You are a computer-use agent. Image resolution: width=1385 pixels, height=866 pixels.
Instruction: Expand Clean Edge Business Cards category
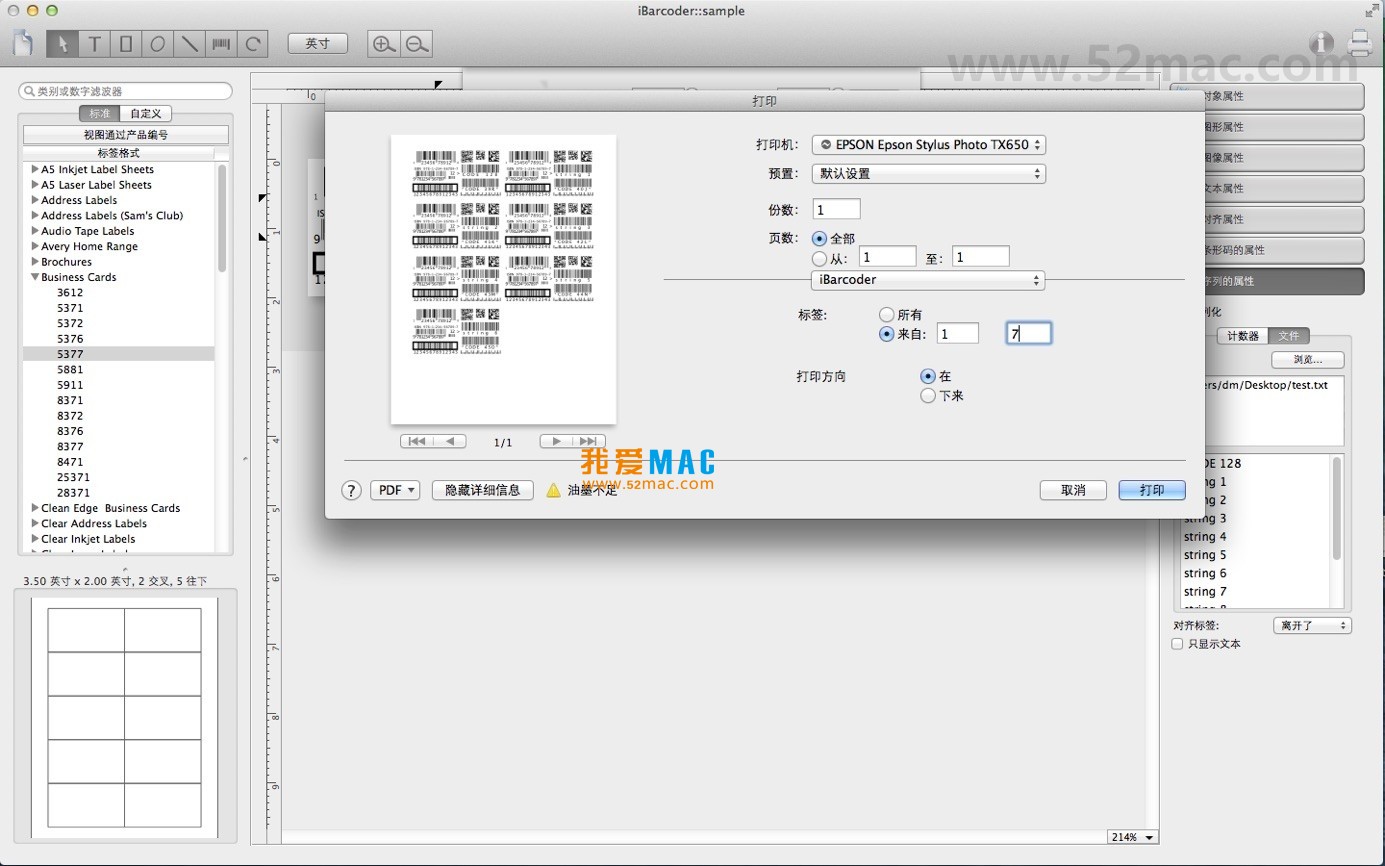(x=35, y=508)
